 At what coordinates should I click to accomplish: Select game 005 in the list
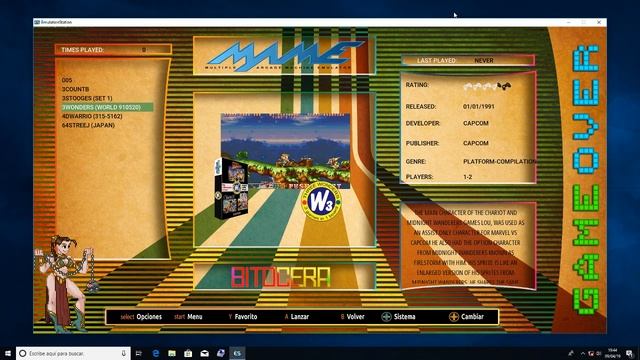tap(67, 80)
